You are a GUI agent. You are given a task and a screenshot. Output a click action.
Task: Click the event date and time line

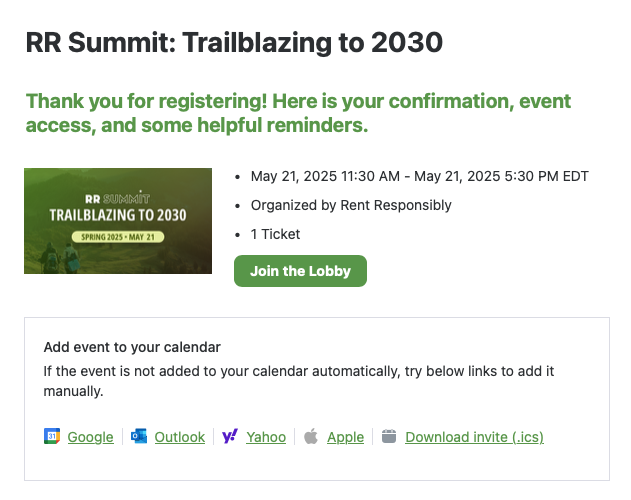pyautogui.click(x=419, y=176)
